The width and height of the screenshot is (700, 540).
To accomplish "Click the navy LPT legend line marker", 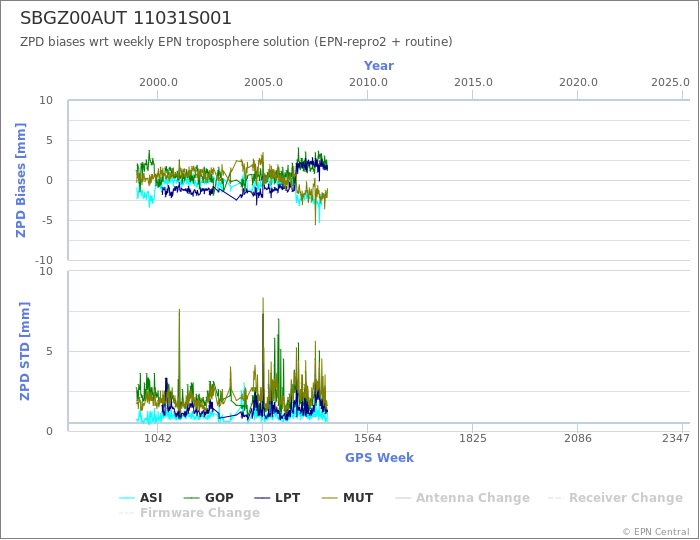I will [x=262, y=498].
